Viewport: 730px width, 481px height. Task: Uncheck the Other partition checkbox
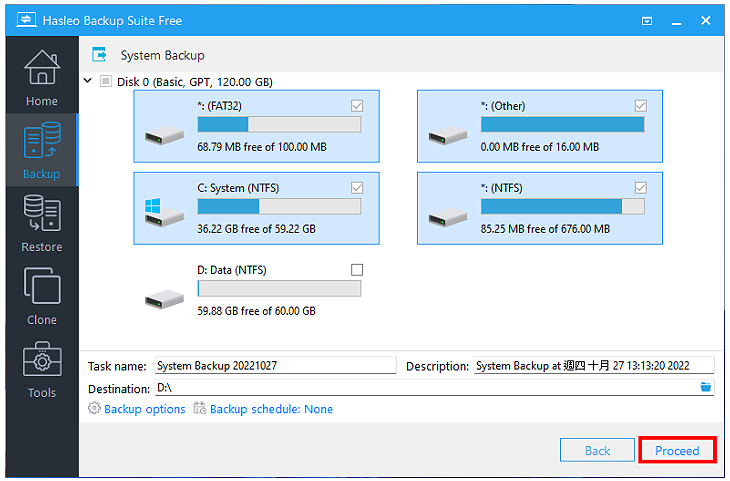pos(640,106)
